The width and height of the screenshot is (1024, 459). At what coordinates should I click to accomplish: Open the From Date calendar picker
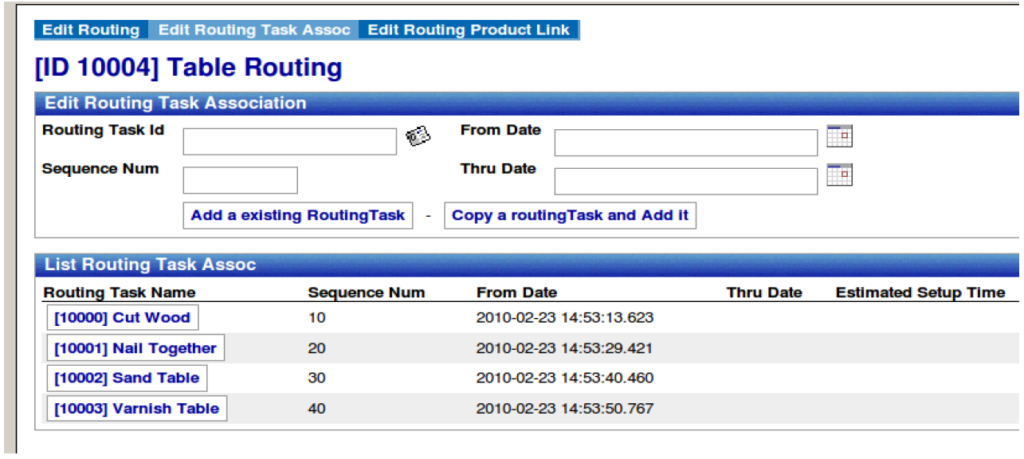839,137
